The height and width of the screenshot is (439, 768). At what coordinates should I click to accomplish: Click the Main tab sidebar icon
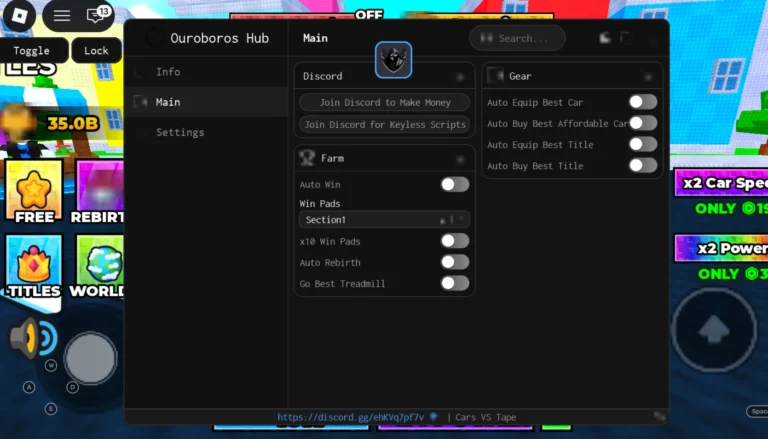[140, 101]
